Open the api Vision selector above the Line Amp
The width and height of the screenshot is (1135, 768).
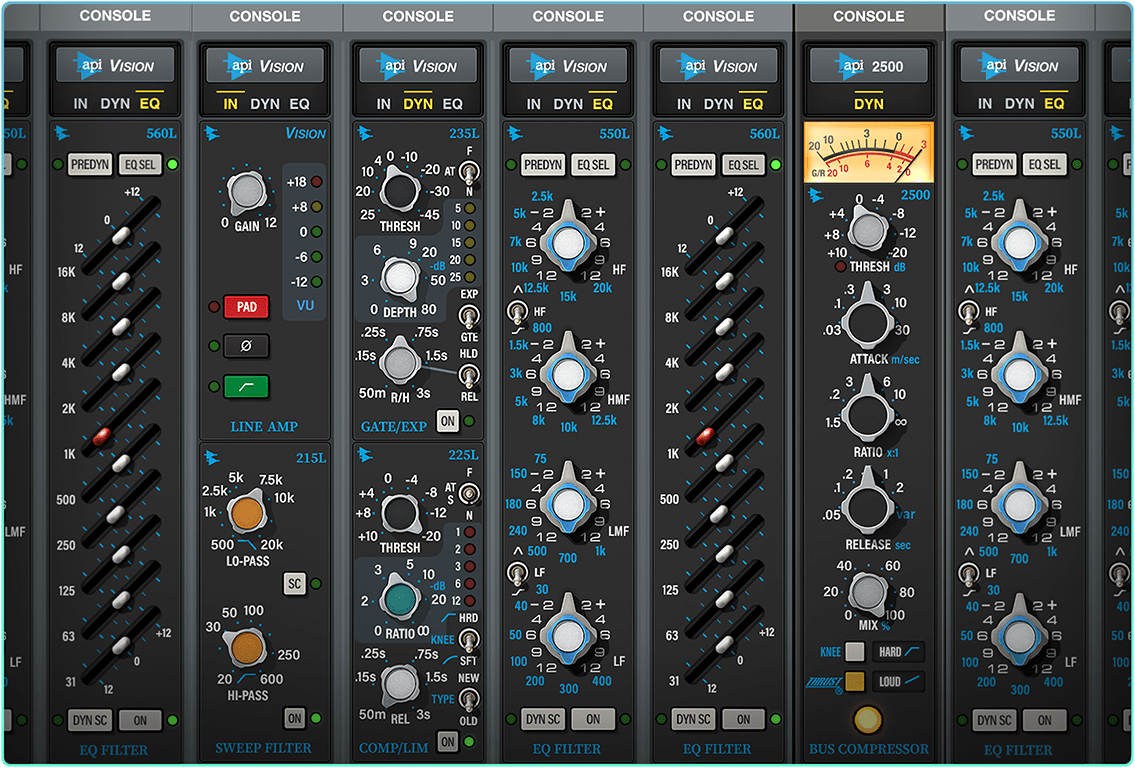[264, 66]
